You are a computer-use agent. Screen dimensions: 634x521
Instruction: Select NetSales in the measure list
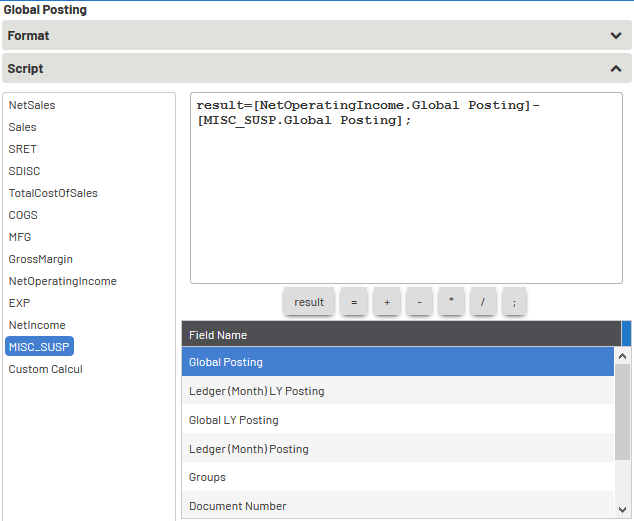(x=32, y=105)
